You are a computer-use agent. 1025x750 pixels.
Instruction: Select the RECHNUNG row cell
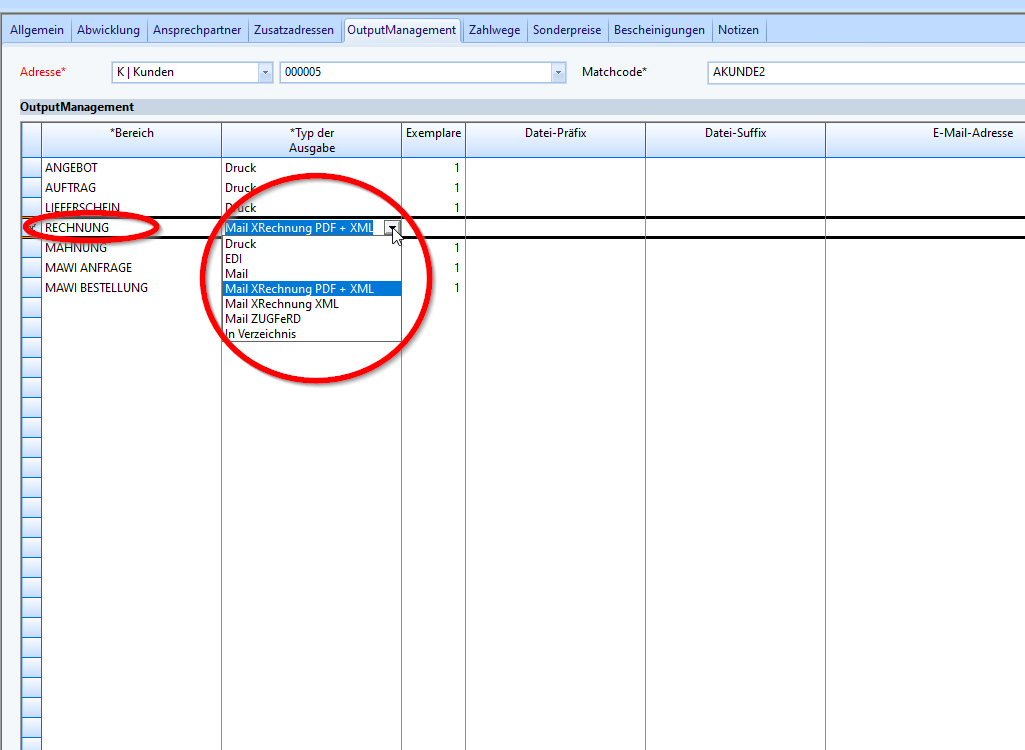coord(130,228)
